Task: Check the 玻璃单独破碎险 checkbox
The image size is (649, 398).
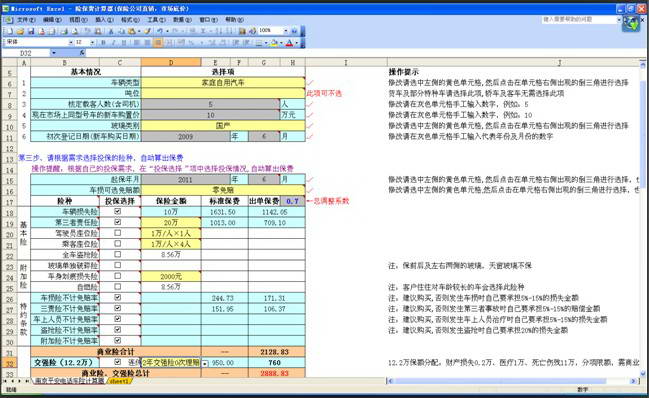Action: tap(118, 265)
